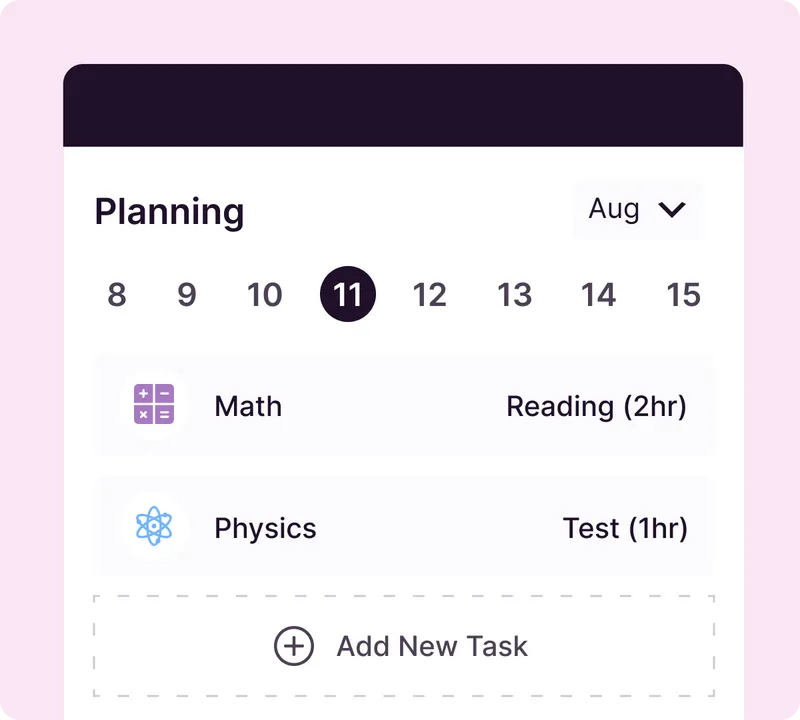The image size is (800, 720).
Task: Click the highlighted date 11
Action: [346, 294]
